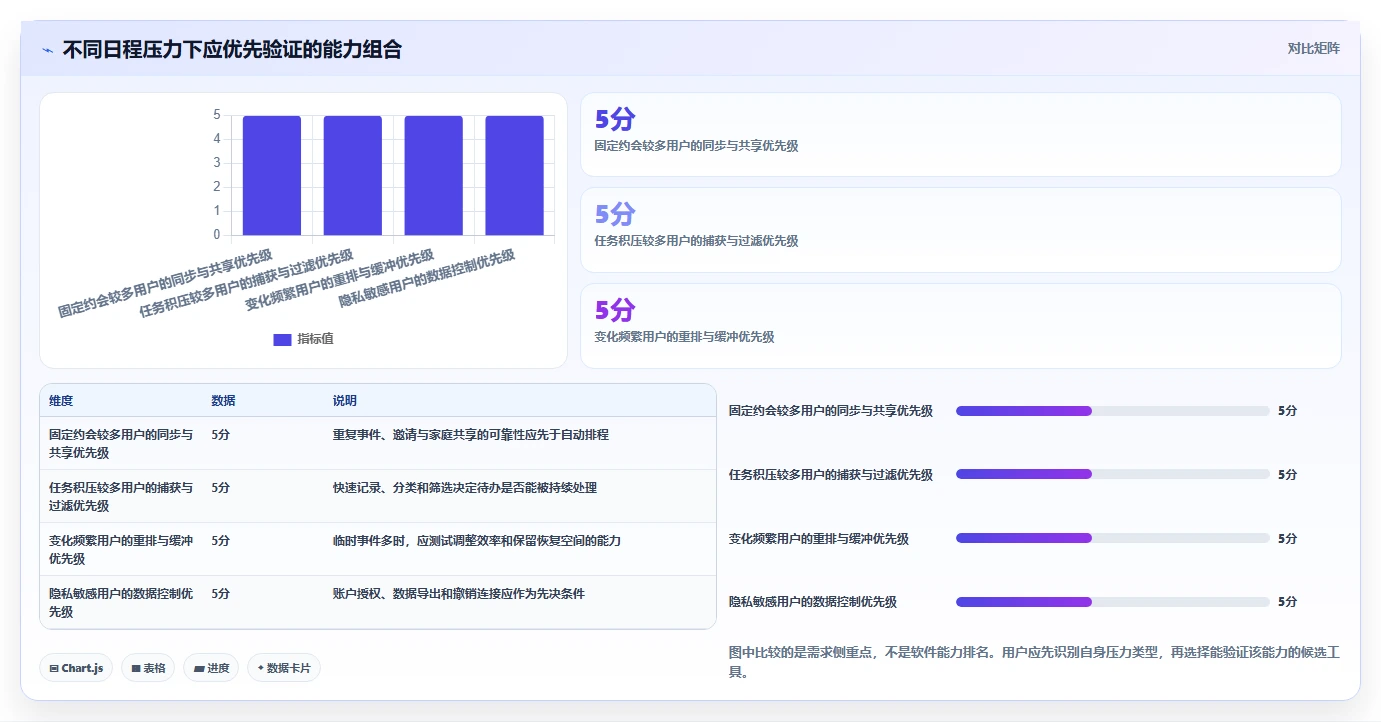Click the footnote text starting 图中比较的是需求侧重点
Image resolution: width=1381 pixels, height=722 pixels.
coord(1034,662)
